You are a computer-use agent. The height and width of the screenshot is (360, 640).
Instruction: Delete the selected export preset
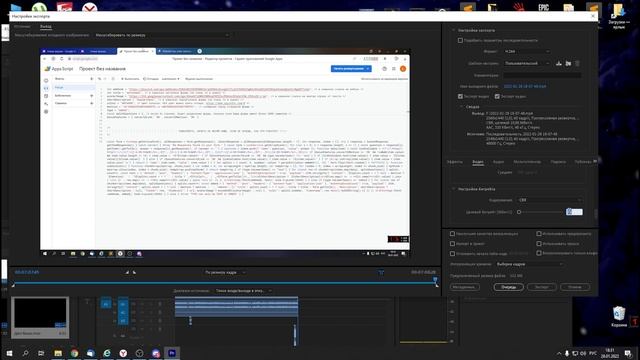pyautogui.click(x=577, y=64)
